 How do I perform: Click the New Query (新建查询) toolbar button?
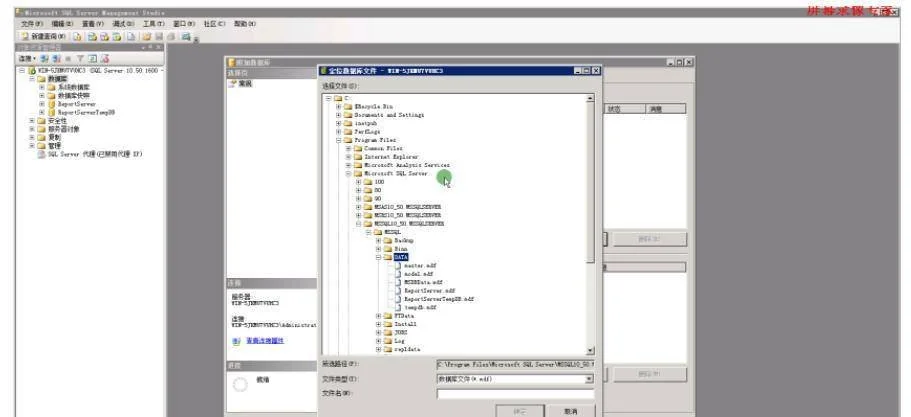coord(40,36)
